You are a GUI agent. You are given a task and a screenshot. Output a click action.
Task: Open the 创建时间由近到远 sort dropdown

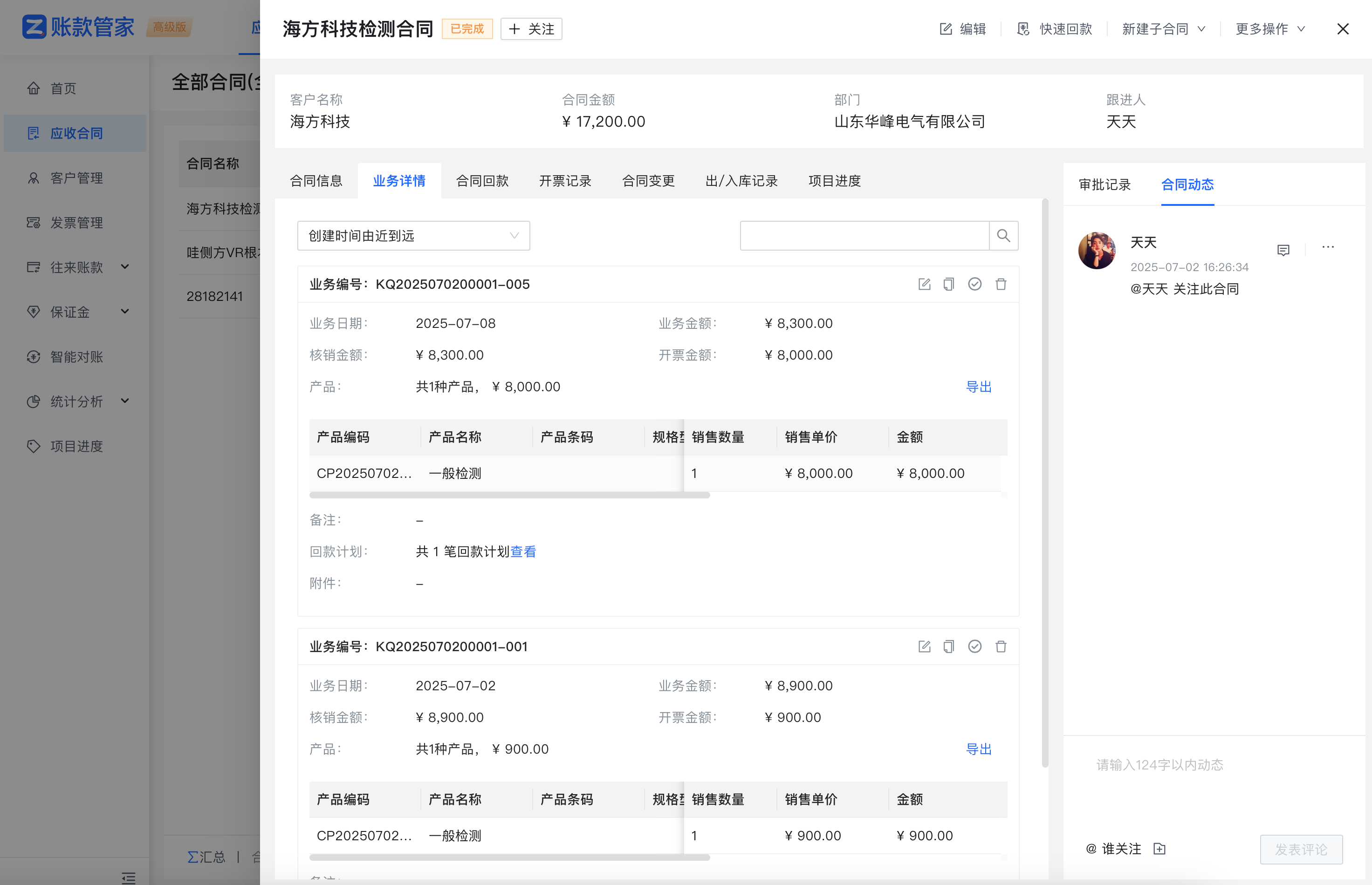pos(413,236)
